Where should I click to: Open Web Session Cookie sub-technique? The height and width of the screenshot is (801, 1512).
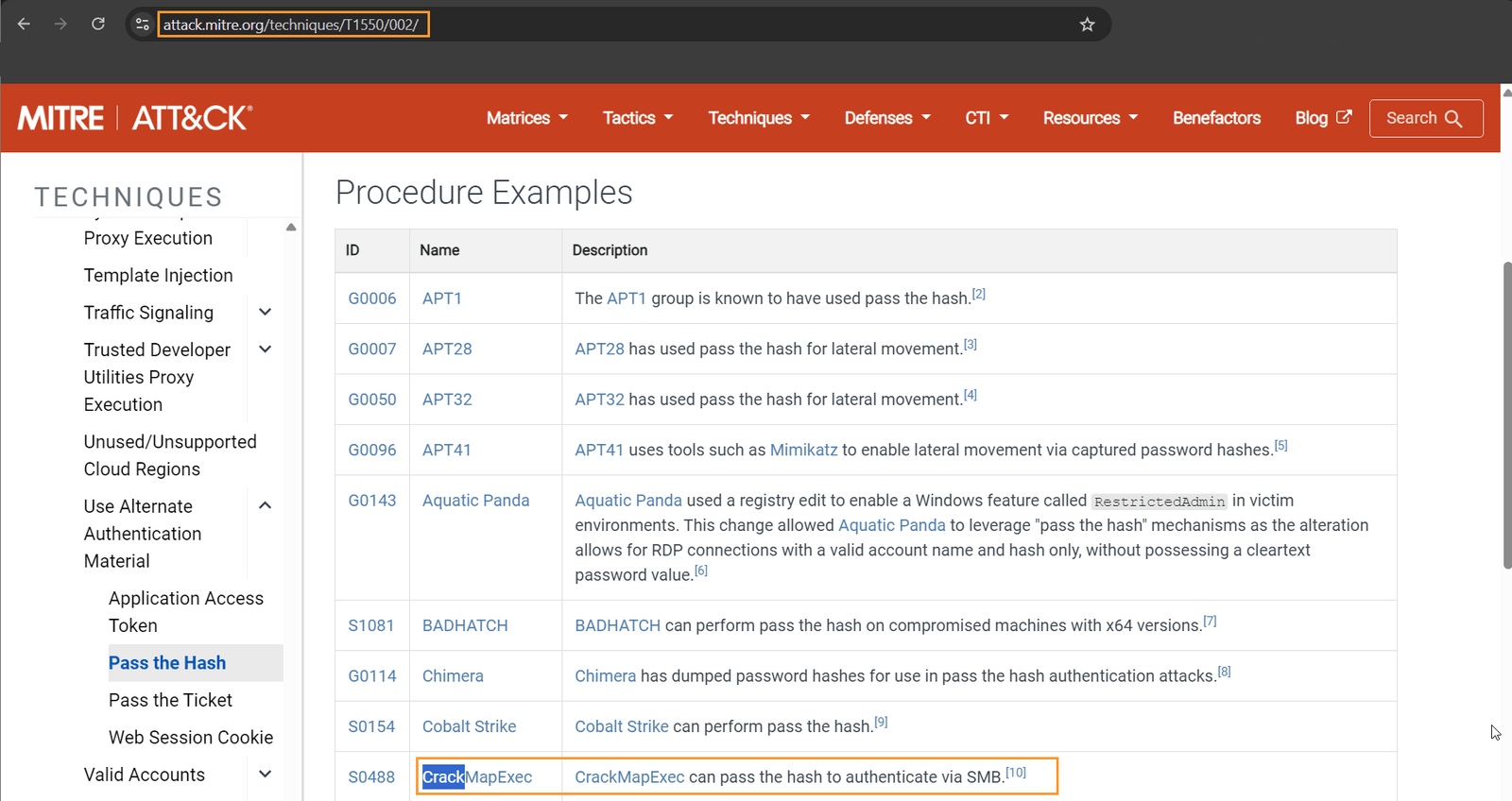coord(191,738)
